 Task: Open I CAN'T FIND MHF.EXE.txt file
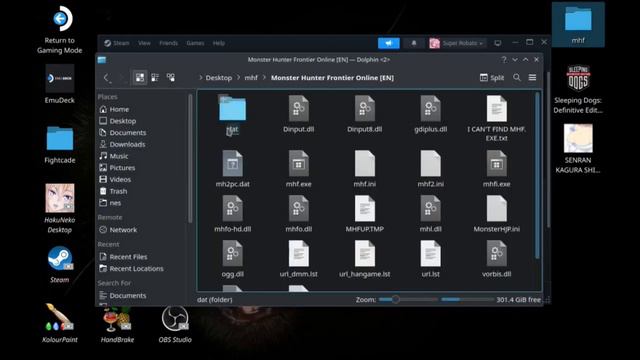coord(496,109)
